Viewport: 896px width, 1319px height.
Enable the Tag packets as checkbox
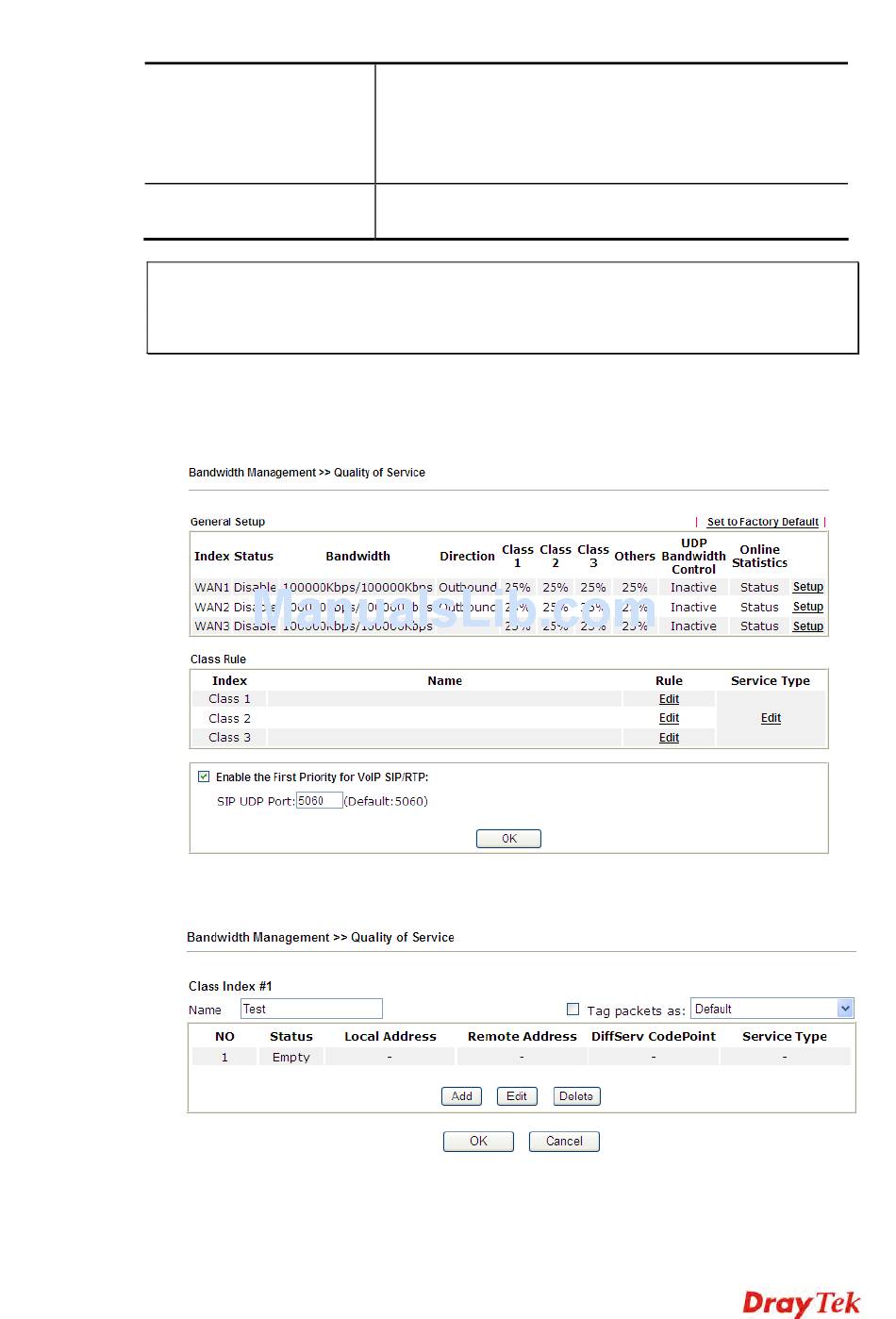click(572, 1009)
